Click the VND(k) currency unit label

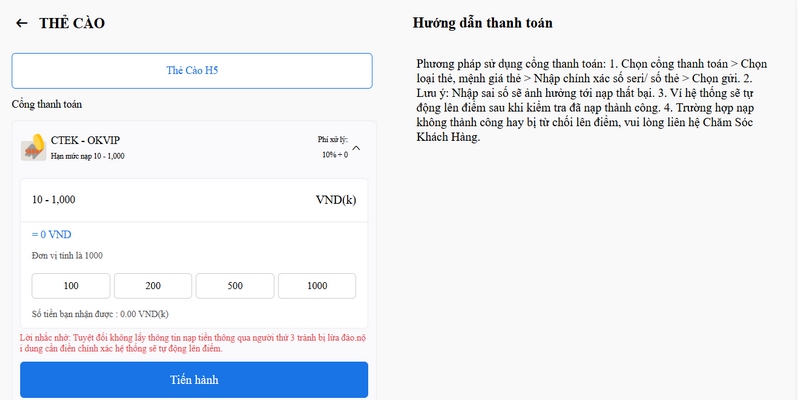point(336,200)
